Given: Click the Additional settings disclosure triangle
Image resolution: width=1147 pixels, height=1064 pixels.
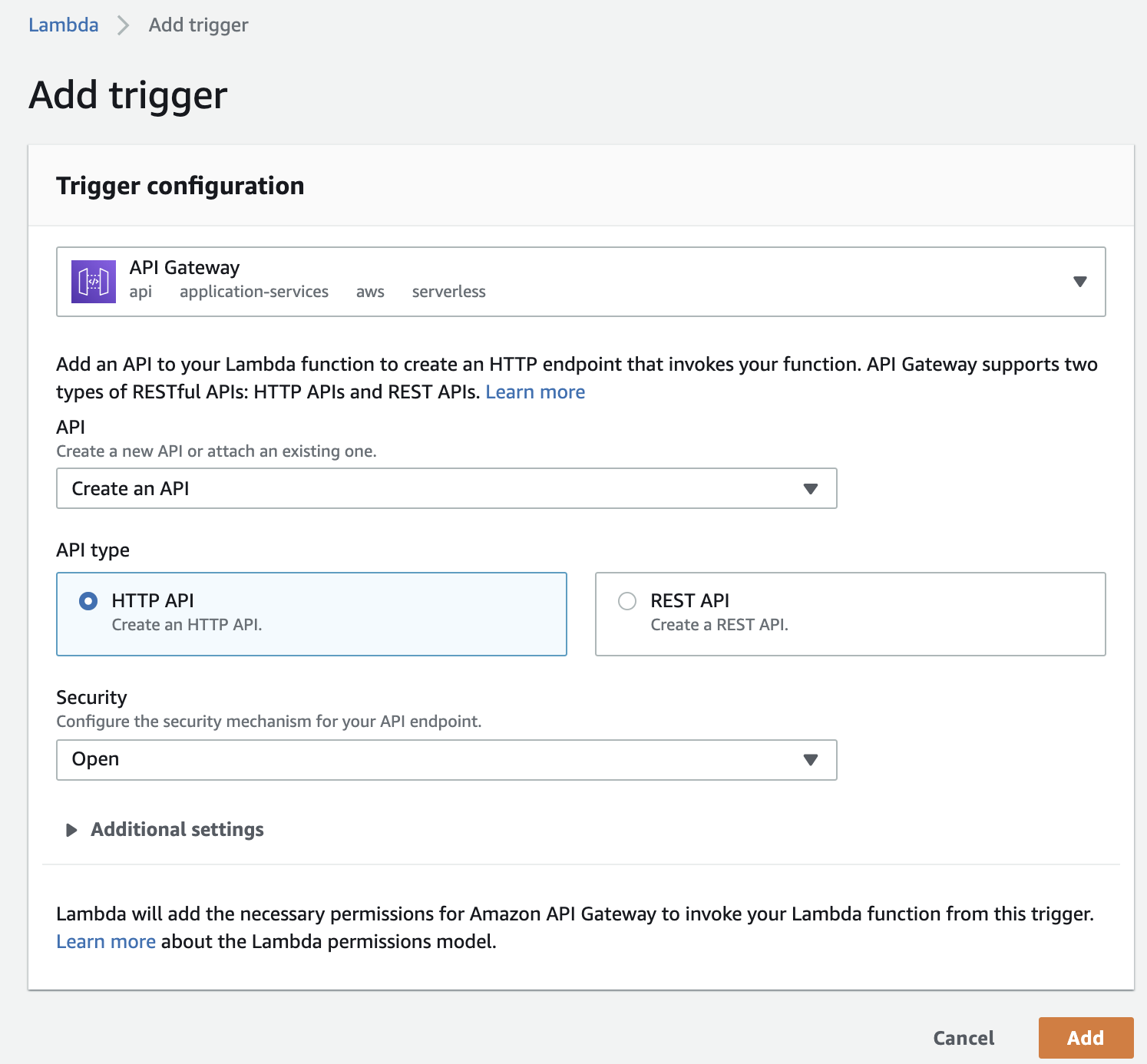Looking at the screenshot, I should [x=71, y=830].
